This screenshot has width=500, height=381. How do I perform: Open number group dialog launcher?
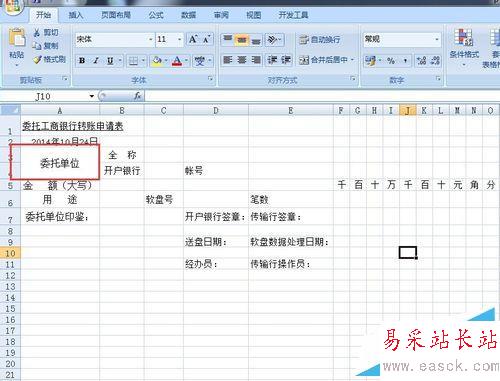pos(438,79)
